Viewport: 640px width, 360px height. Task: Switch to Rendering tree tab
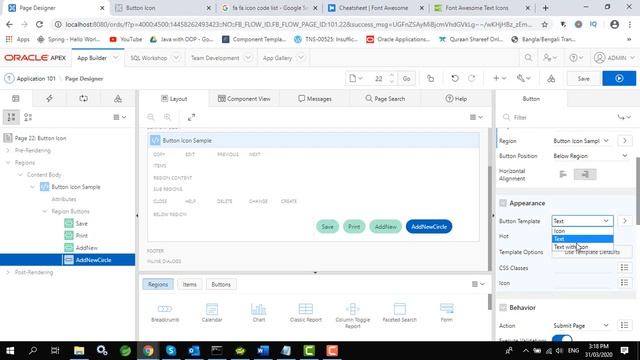[x=16, y=98]
